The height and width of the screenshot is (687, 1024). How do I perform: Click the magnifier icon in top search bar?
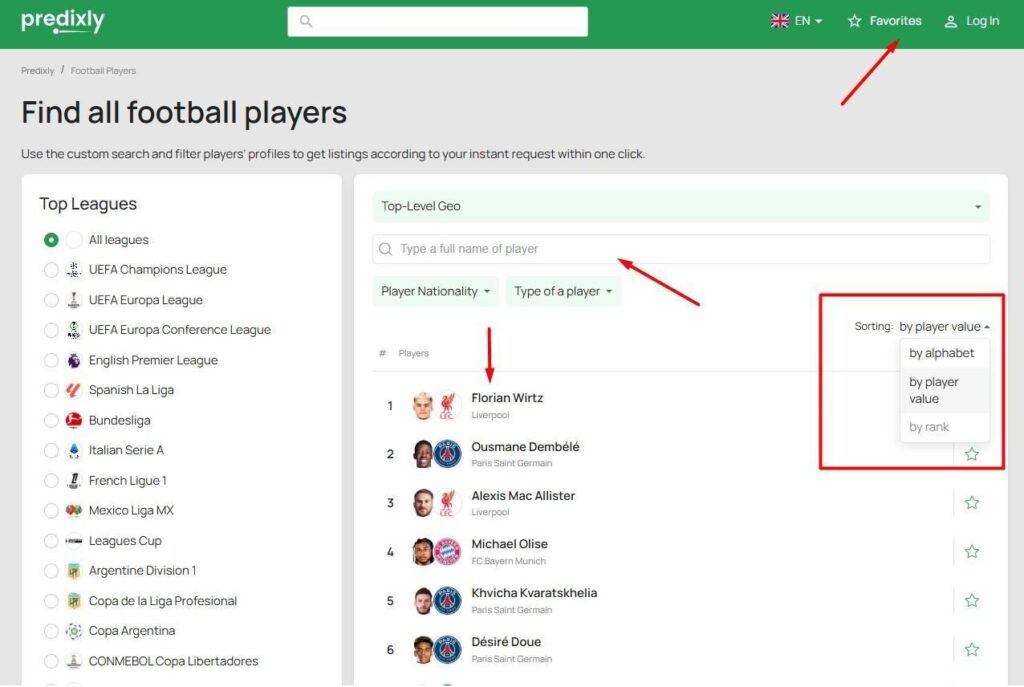point(306,21)
